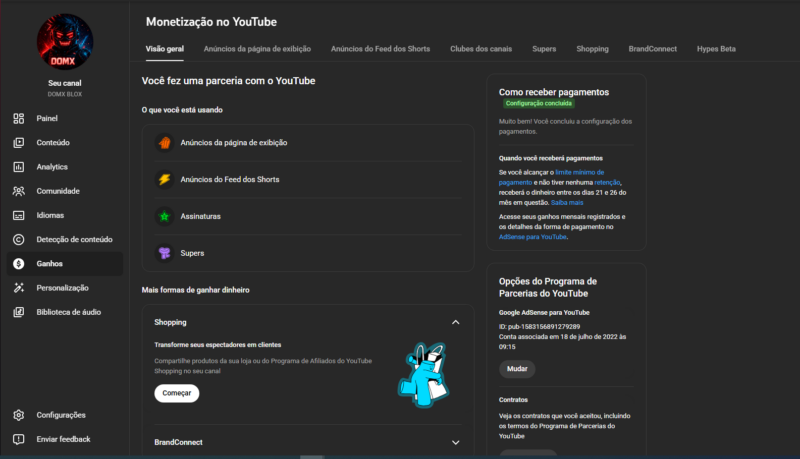Click the Configuração concluída status badge
Screen dimensions: 800x459
coord(539,104)
